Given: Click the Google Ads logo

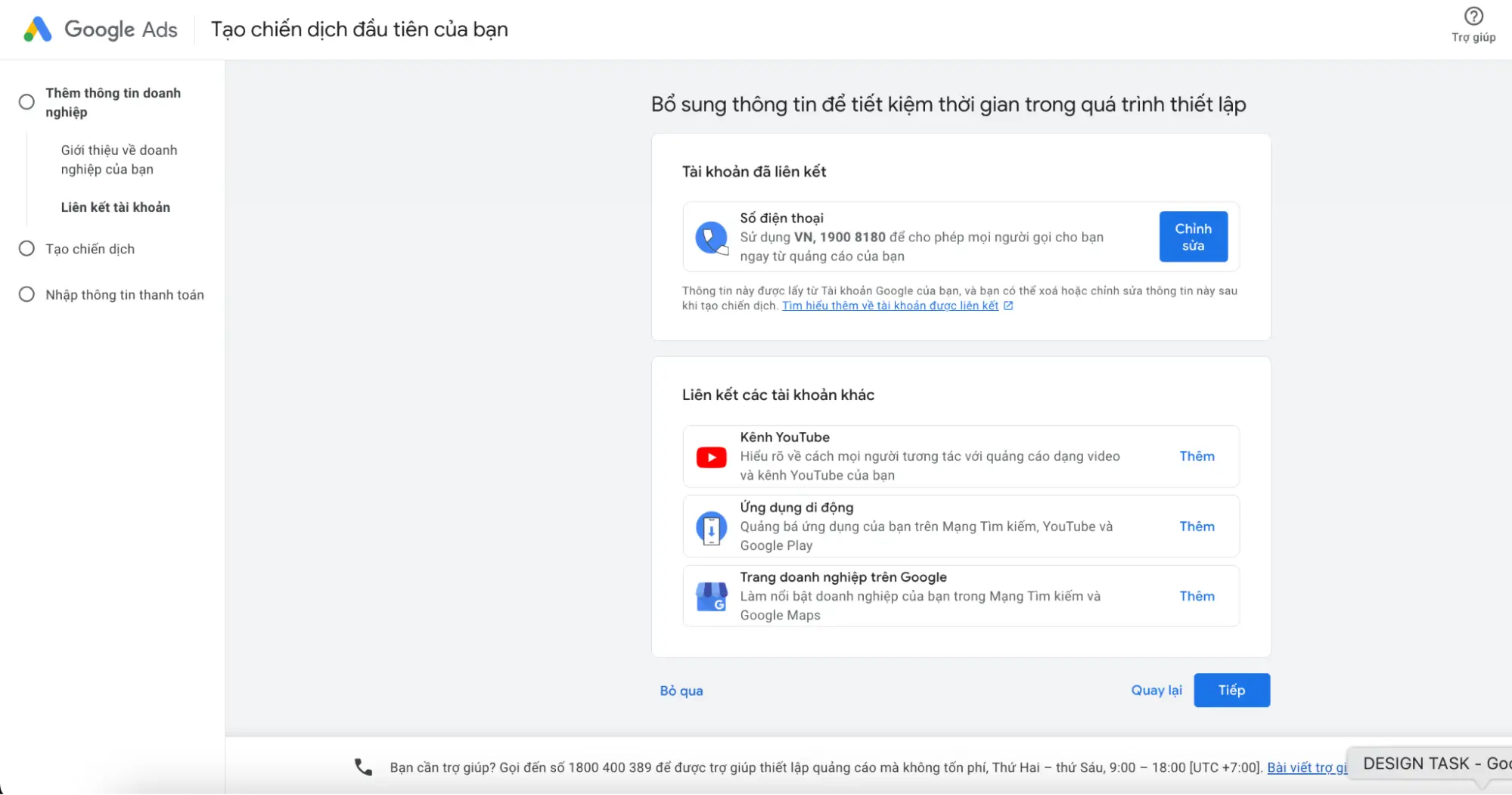Looking at the screenshot, I should pyautogui.click(x=101, y=30).
